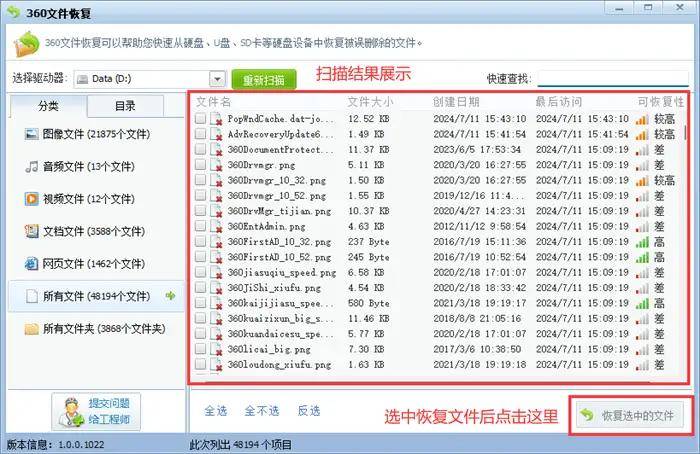Select the 文档文件 document icon
The height and width of the screenshot is (454, 700).
(32, 231)
